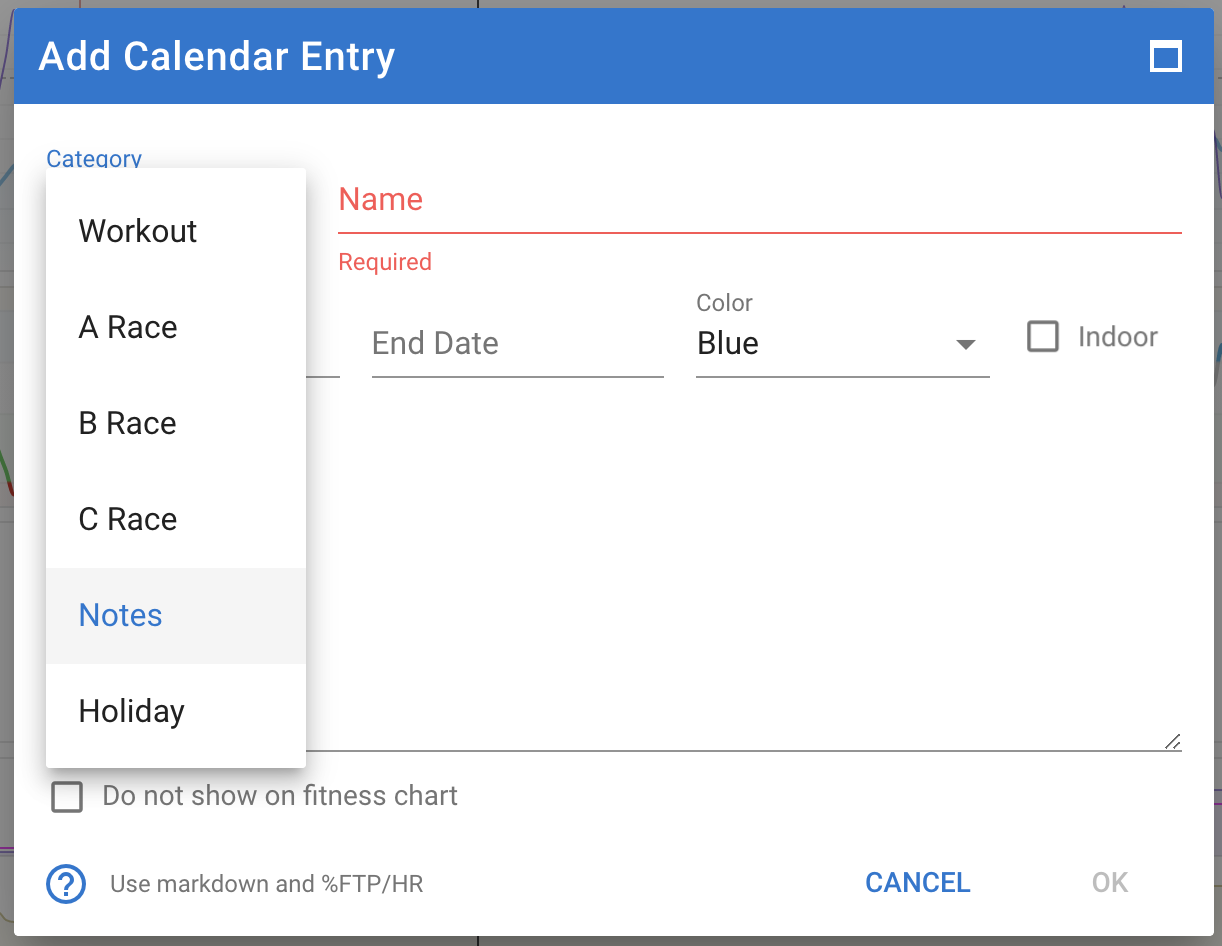Open the Blue color dropdown
This screenshot has height=946, width=1222.
tap(842, 344)
